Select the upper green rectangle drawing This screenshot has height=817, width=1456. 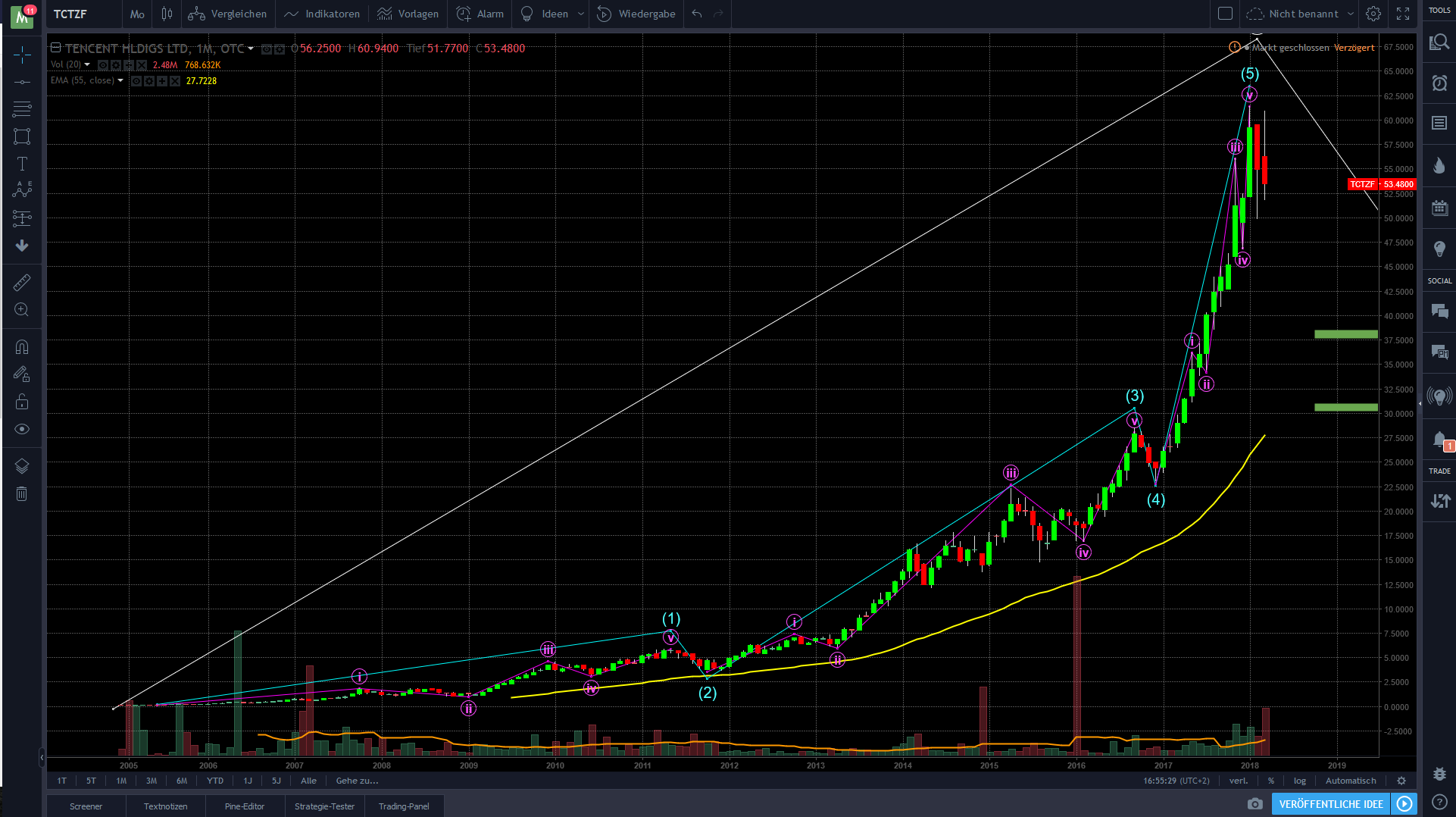1345,334
